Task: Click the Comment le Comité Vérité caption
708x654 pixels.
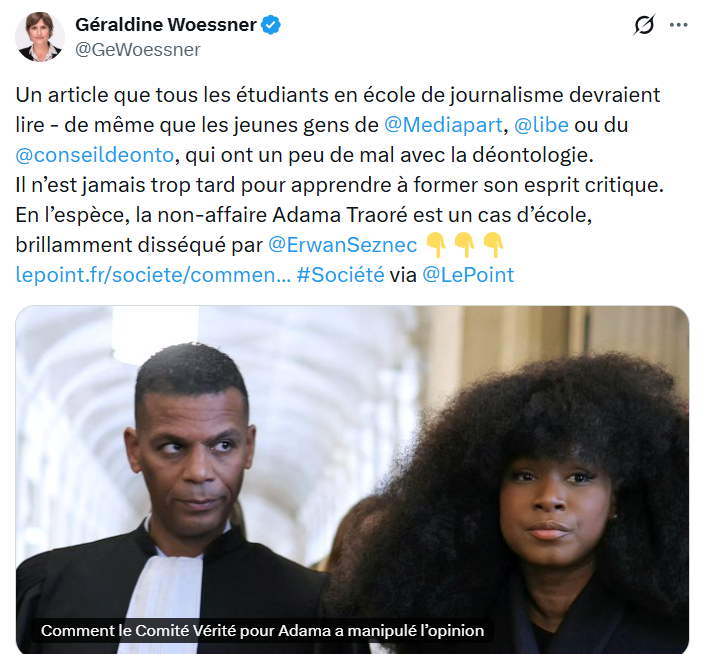Action: 262,631
